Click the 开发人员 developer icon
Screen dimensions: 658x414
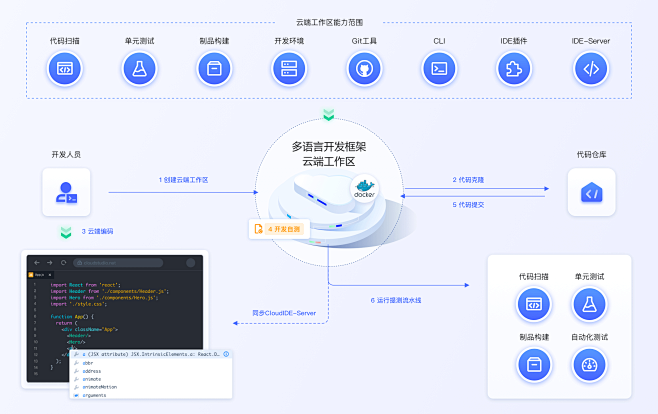click(66, 192)
